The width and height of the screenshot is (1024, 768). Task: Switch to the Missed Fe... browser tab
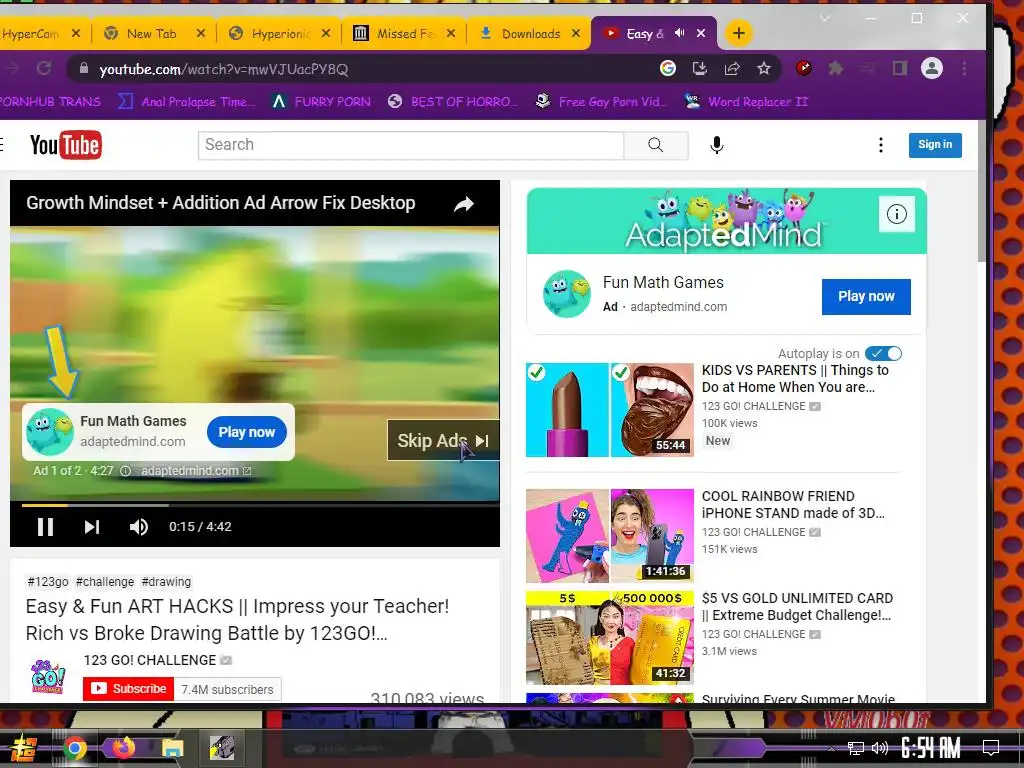click(405, 33)
